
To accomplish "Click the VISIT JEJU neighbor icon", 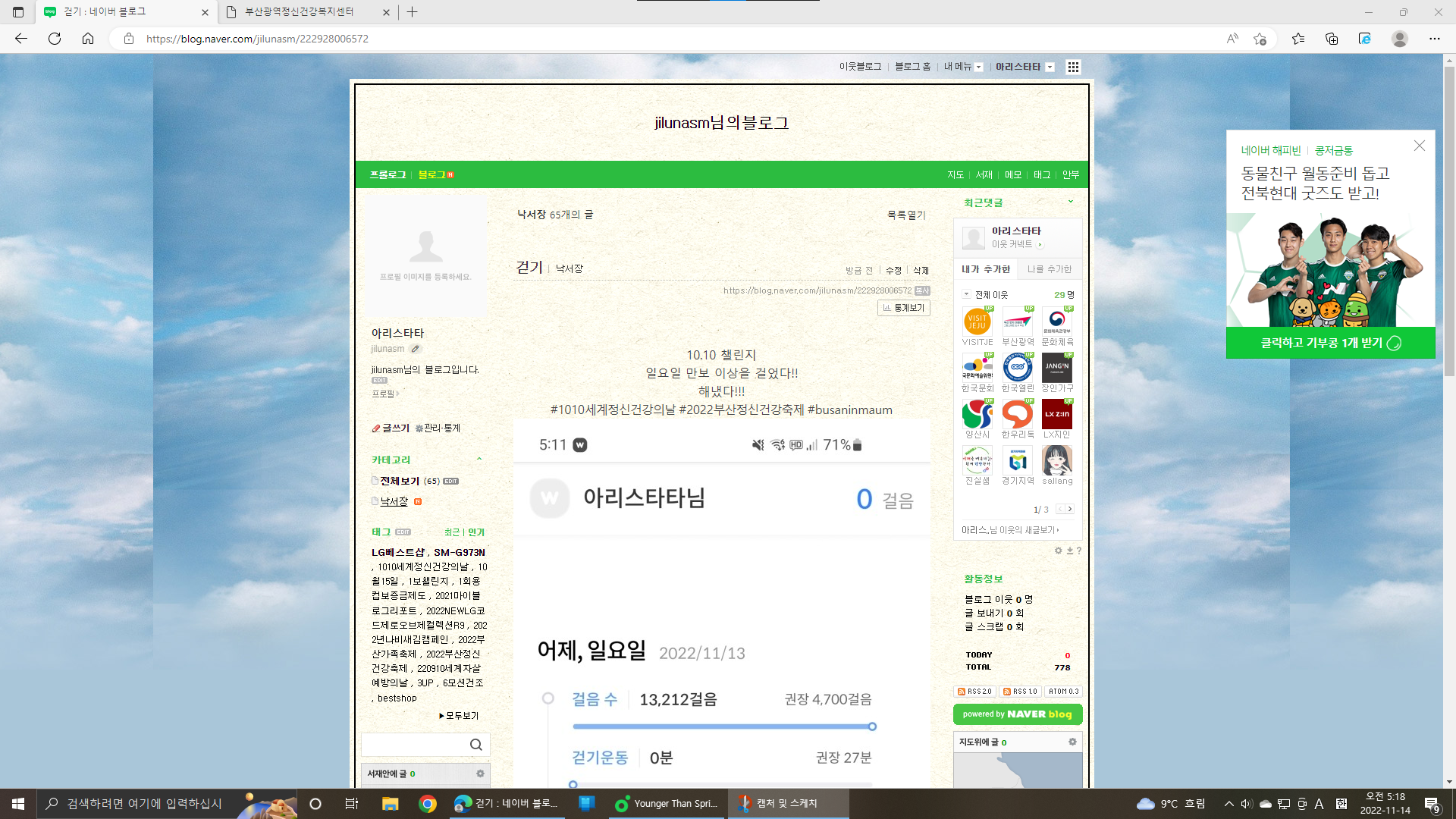I will tap(977, 322).
